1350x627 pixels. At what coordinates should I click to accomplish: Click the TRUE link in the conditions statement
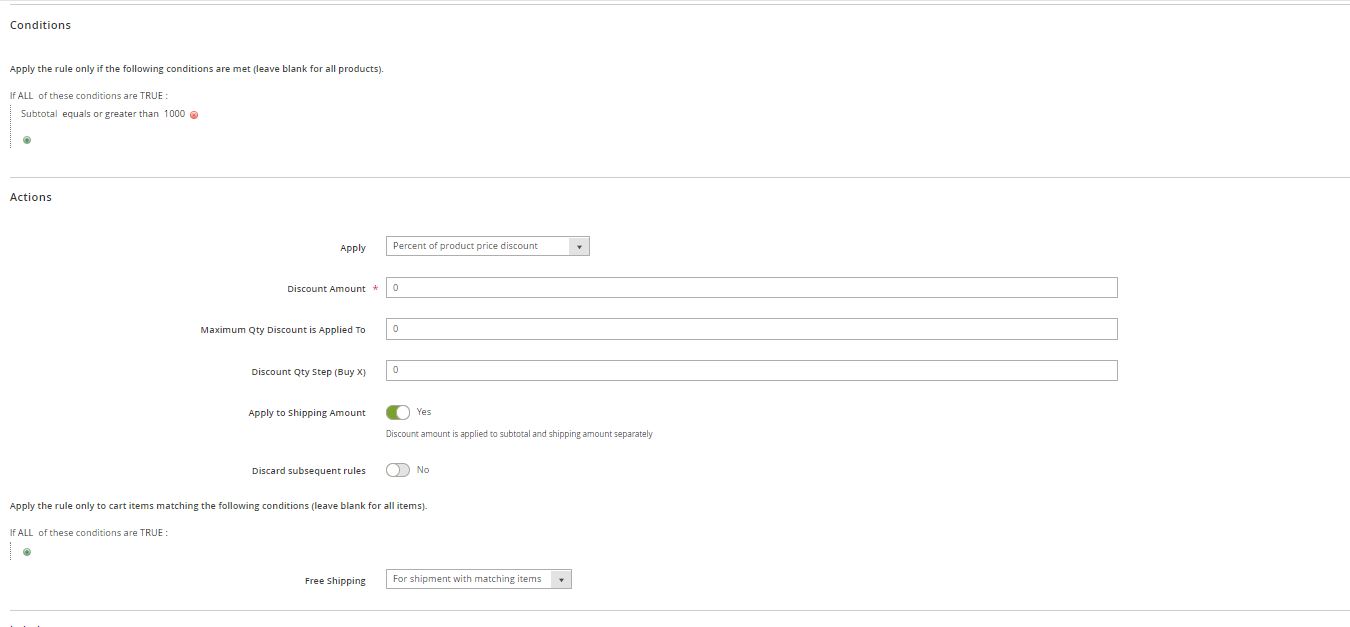click(153, 95)
